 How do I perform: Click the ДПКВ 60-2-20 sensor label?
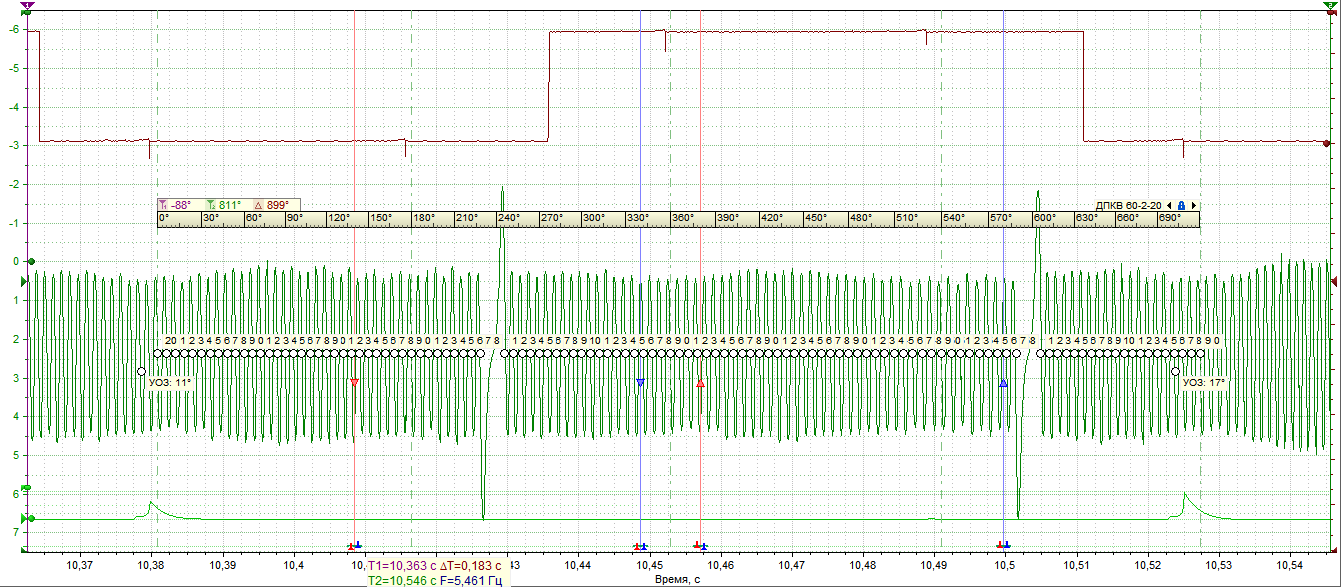pos(1128,205)
